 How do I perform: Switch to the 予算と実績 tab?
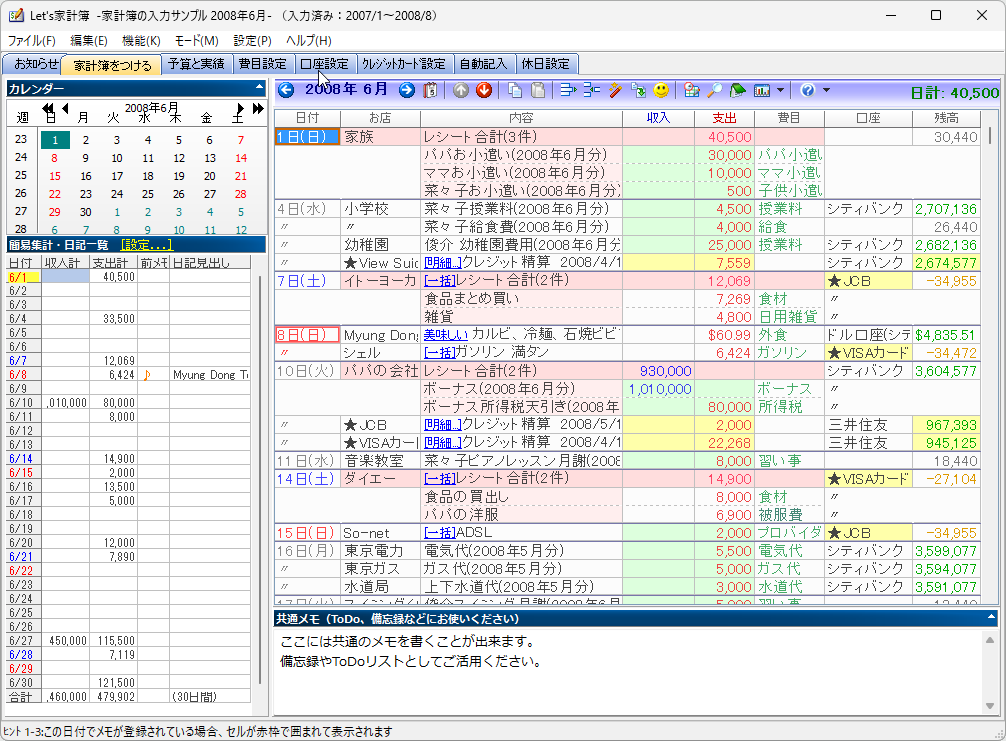point(199,62)
